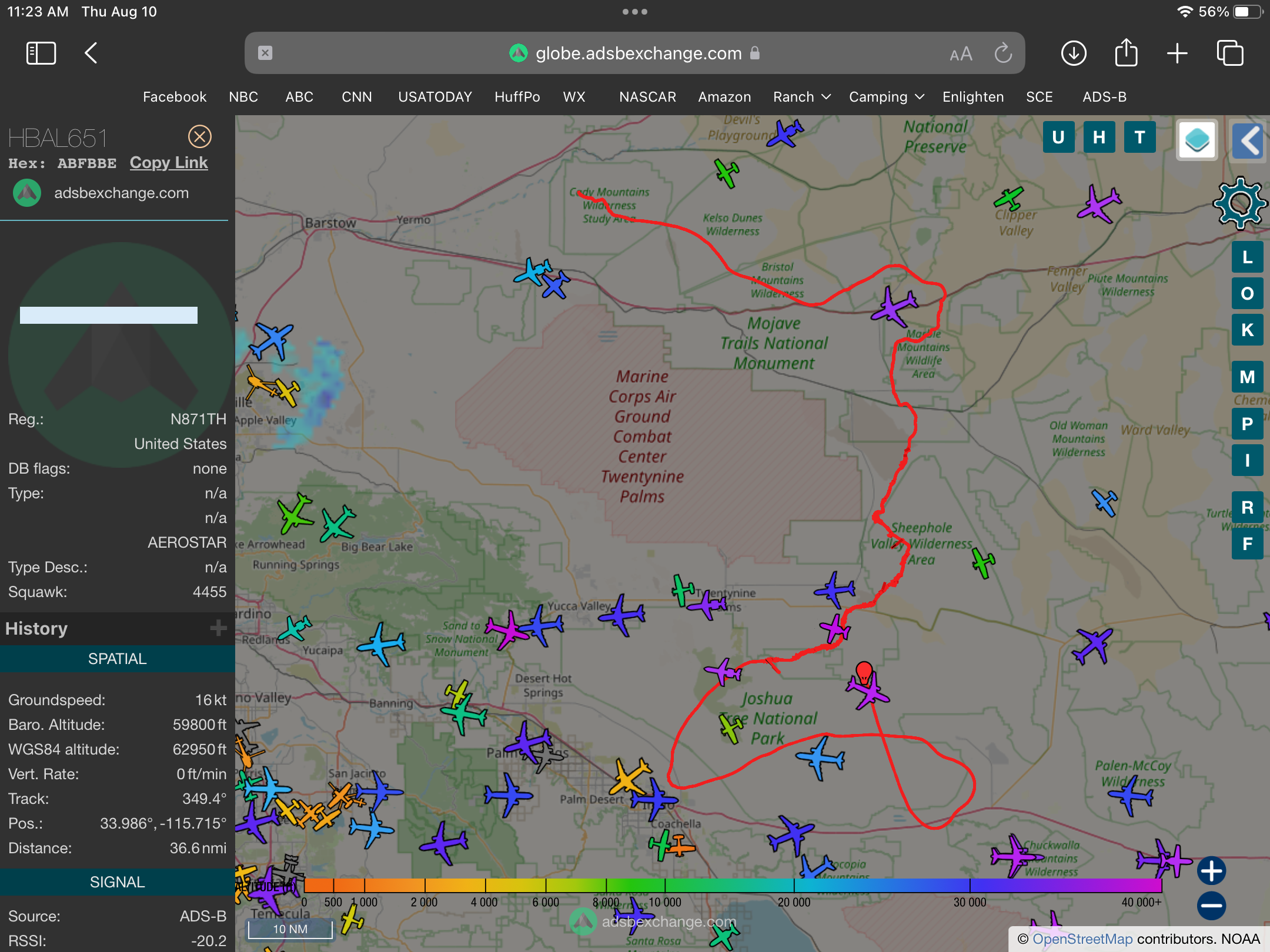Screen dimensions: 1270x952
Task: Select orange aircraft near Palm Desert
Action: [x=630, y=777]
